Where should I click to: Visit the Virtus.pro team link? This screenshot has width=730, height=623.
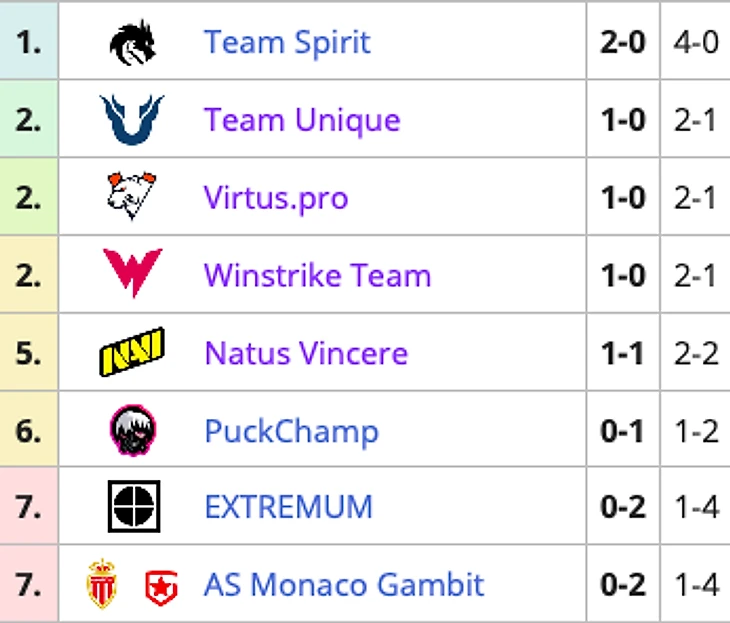point(276,198)
